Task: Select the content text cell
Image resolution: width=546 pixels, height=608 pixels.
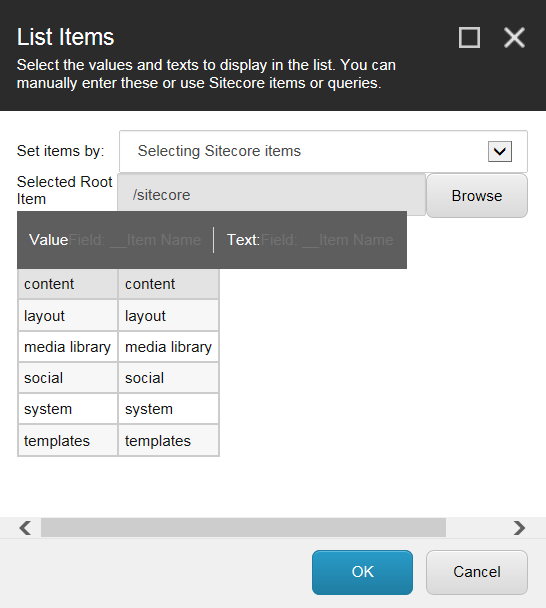Action: pyautogui.click(x=169, y=284)
